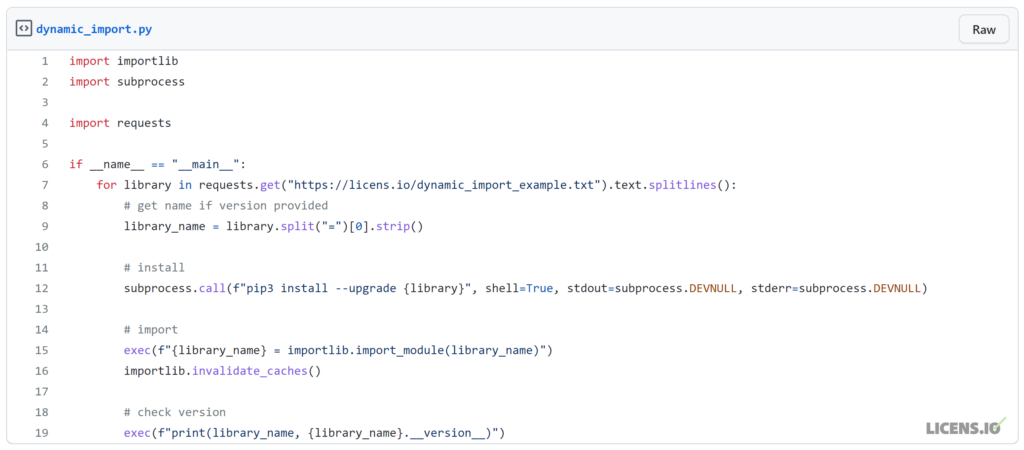Click the '# get name if version provided' comment

pos(226,206)
